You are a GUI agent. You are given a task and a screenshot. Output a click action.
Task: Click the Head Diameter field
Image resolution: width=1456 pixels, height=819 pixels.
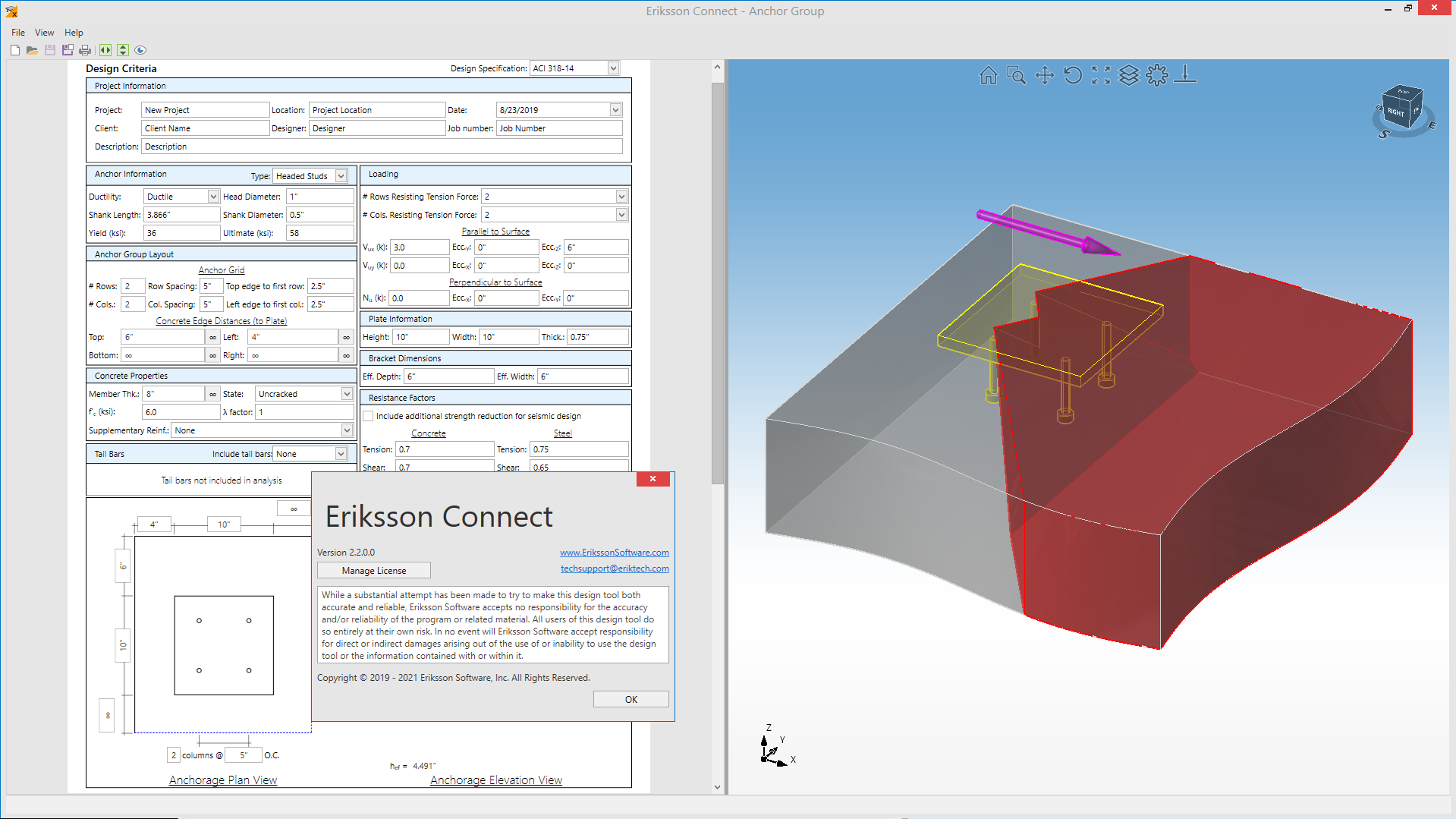pyautogui.click(x=320, y=197)
